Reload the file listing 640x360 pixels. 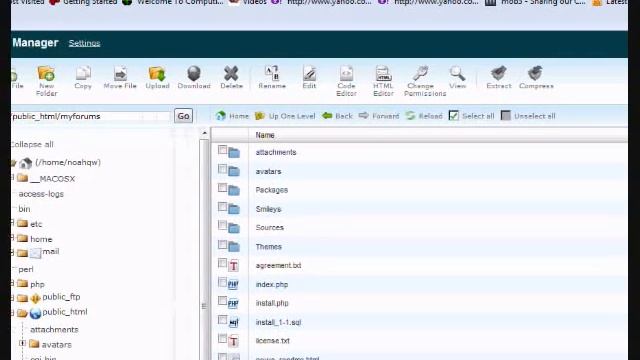(x=424, y=116)
